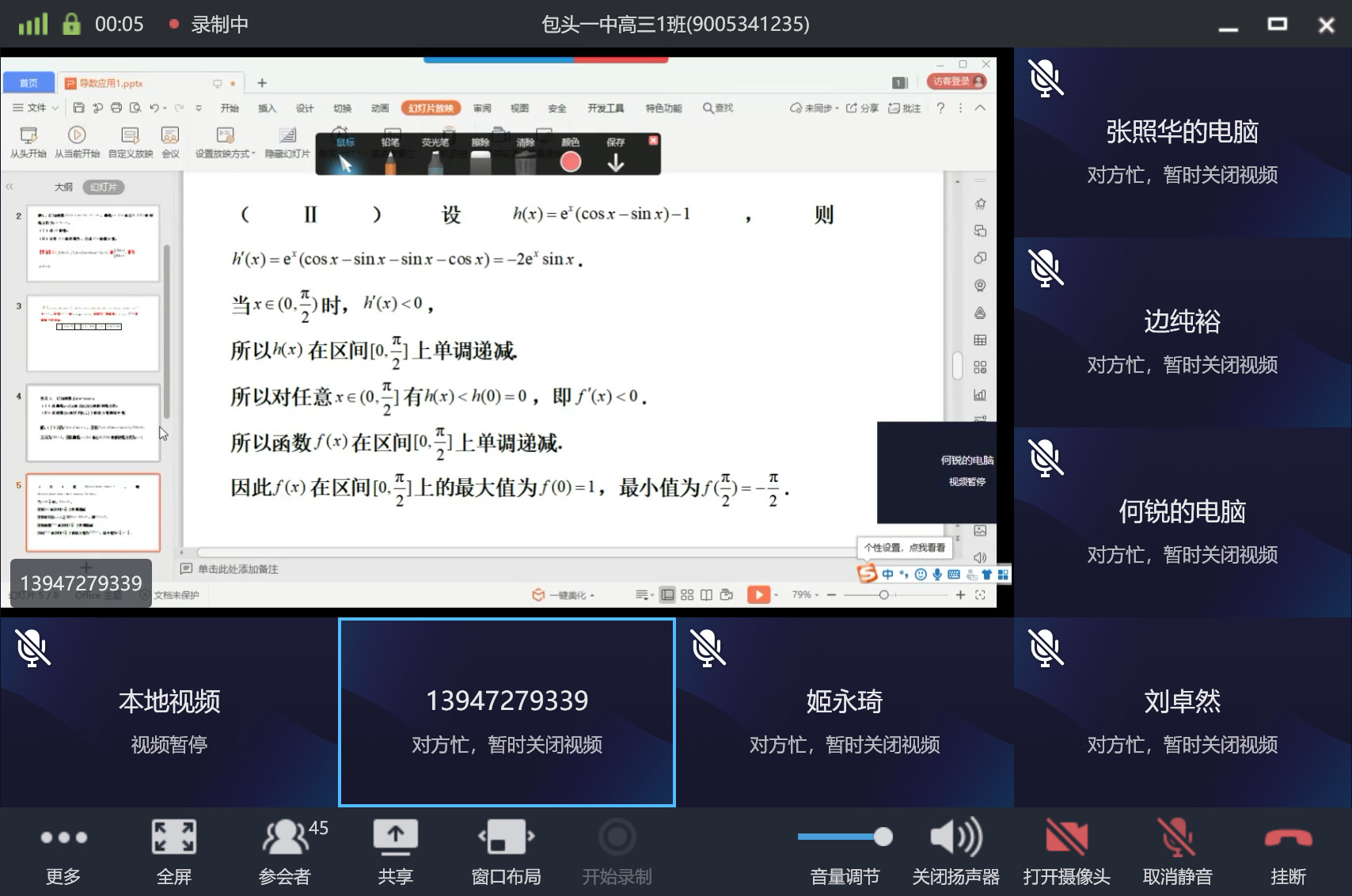1352x896 pixels.
Task: Open the 视图 ribbon tab
Action: 519,108
